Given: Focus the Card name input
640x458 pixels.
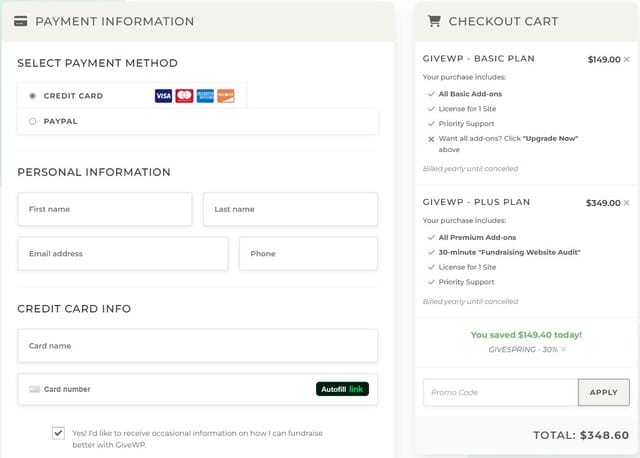Looking at the screenshot, I should click(x=197, y=345).
